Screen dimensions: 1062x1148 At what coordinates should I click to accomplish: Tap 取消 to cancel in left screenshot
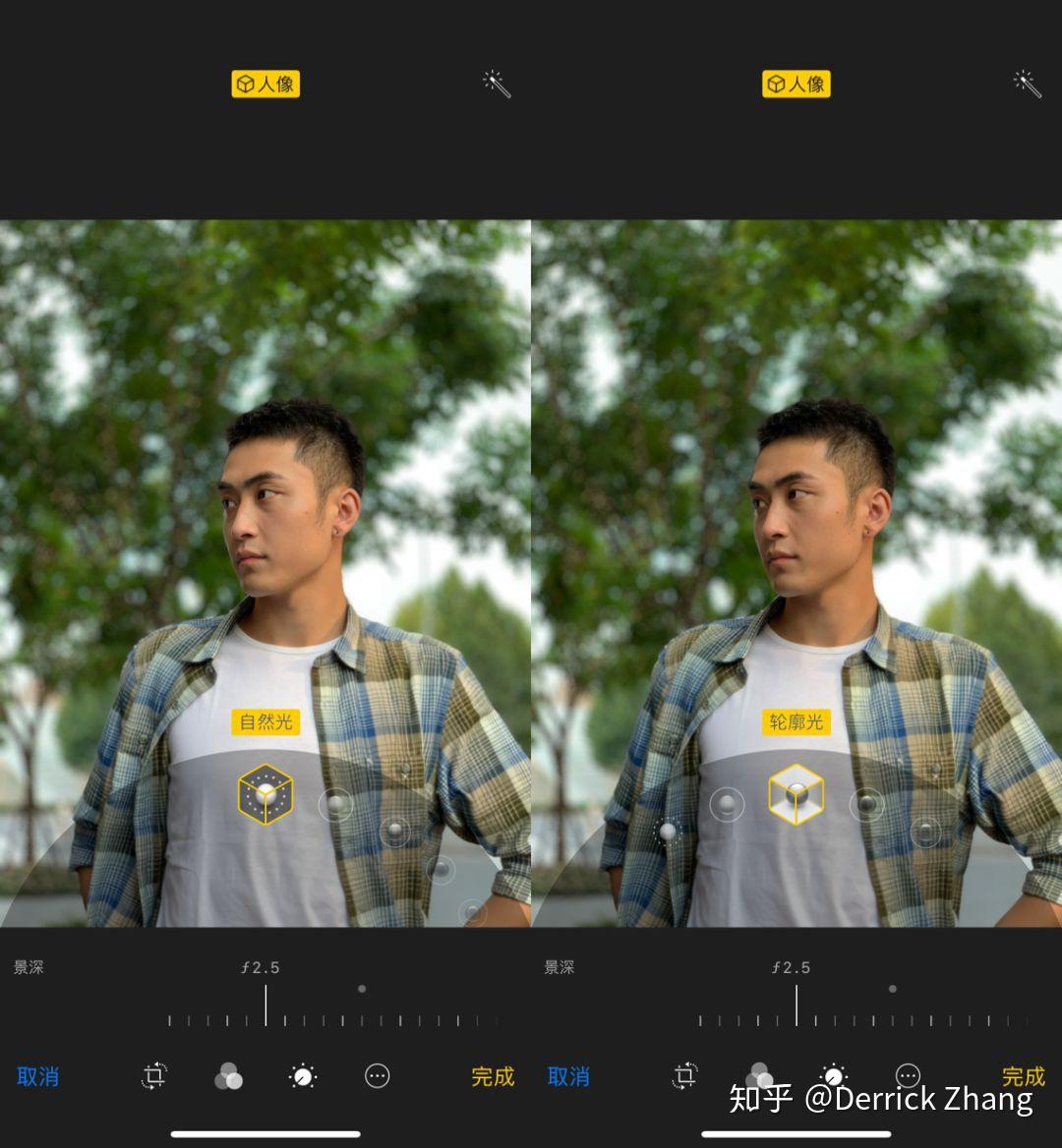tap(37, 1077)
